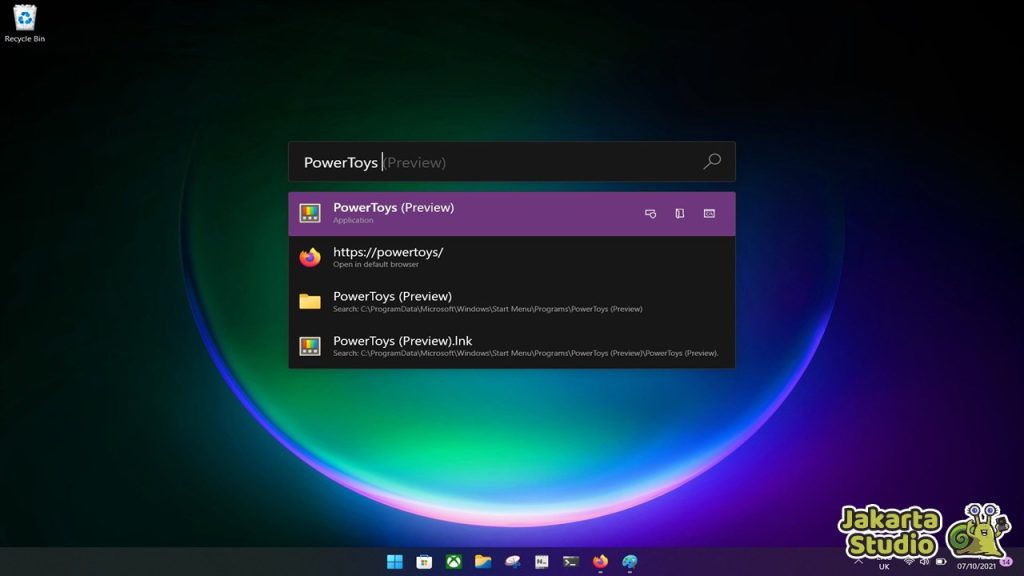Open File Explorer from taskbar
The height and width of the screenshot is (576, 1024).
[x=483, y=562]
